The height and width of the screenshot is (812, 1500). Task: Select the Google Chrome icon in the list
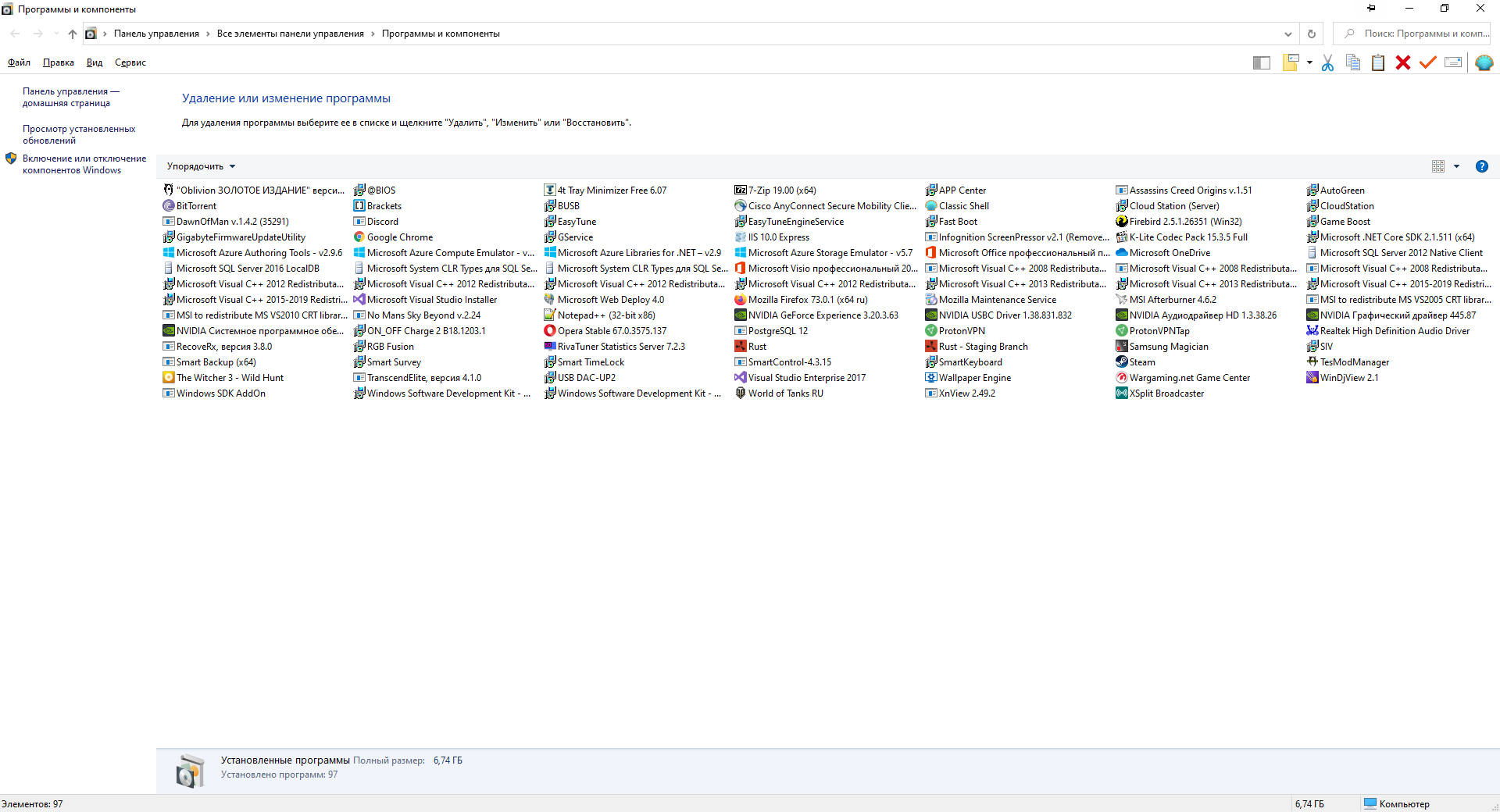pos(359,237)
